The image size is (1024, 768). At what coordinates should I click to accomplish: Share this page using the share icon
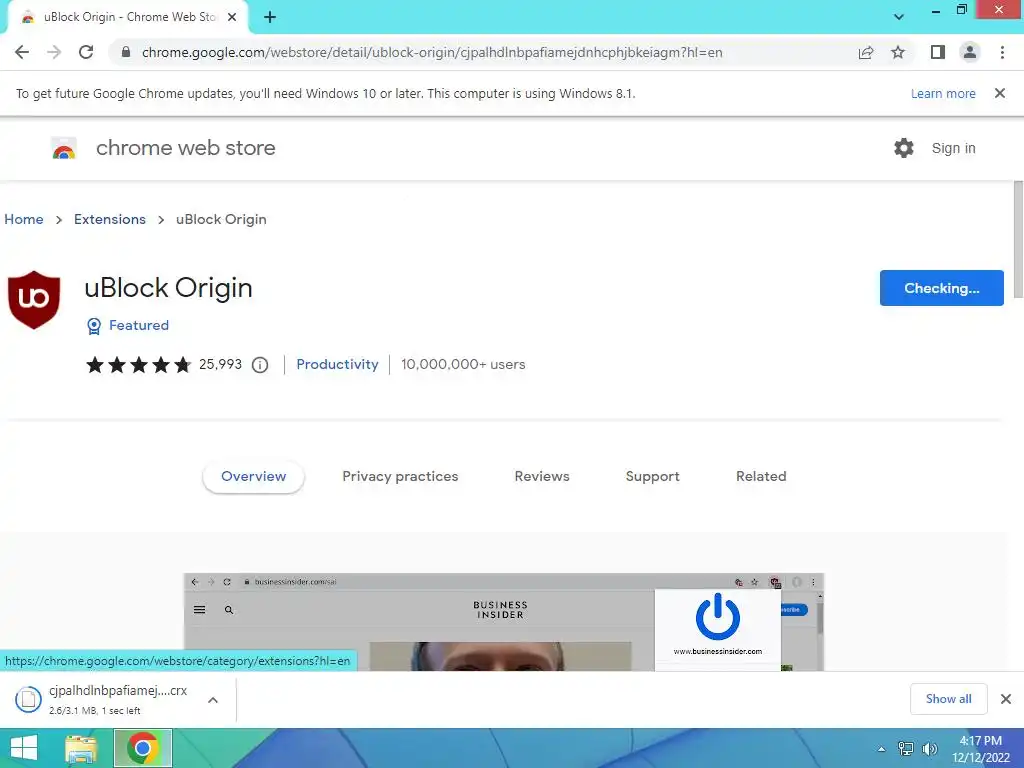tap(866, 52)
